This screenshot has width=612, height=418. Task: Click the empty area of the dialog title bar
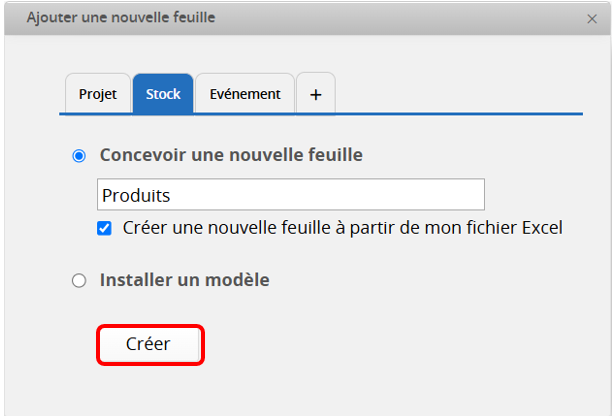click(x=400, y=18)
